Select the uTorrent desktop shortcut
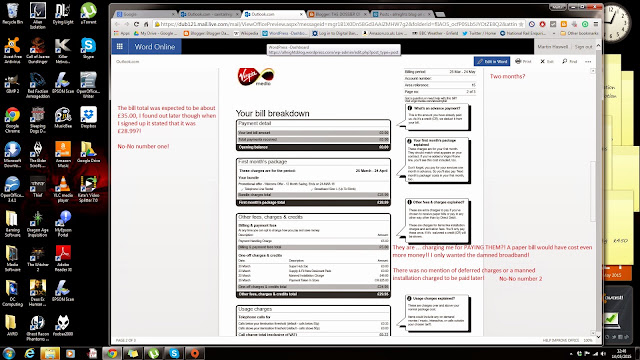The height and width of the screenshot is (360, 640). tap(88, 14)
